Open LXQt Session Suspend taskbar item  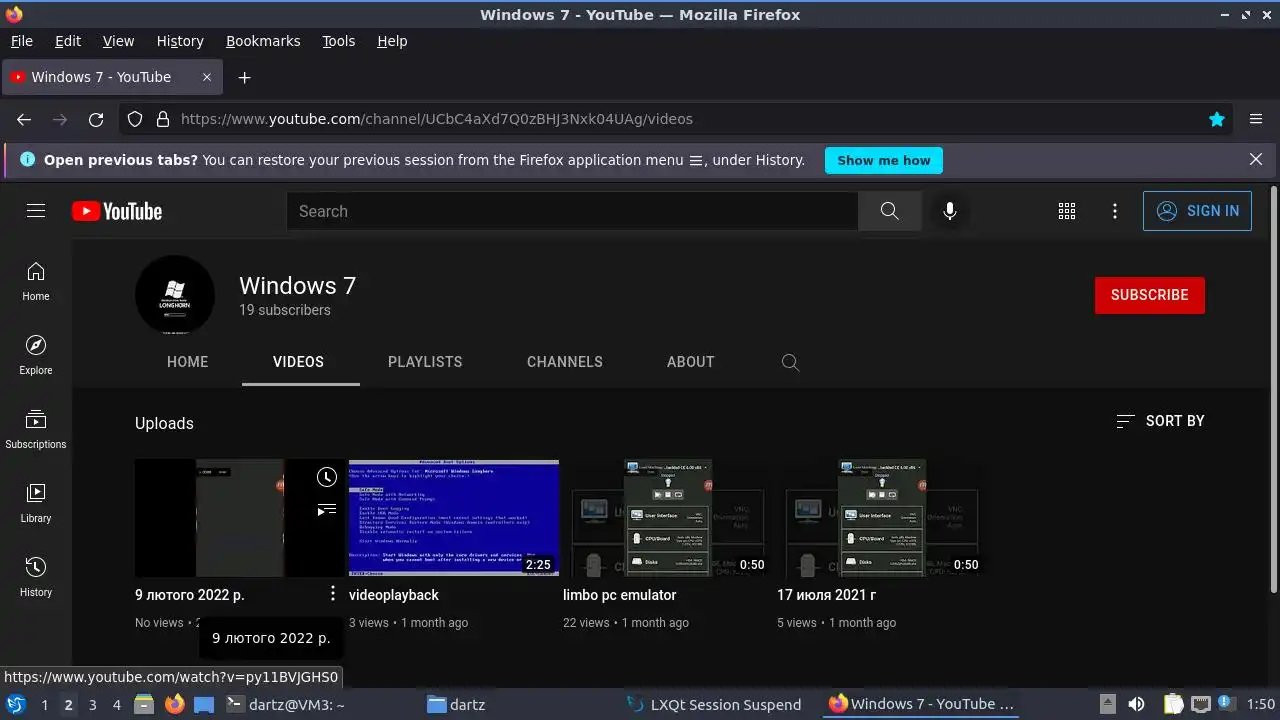pyautogui.click(x=713, y=704)
